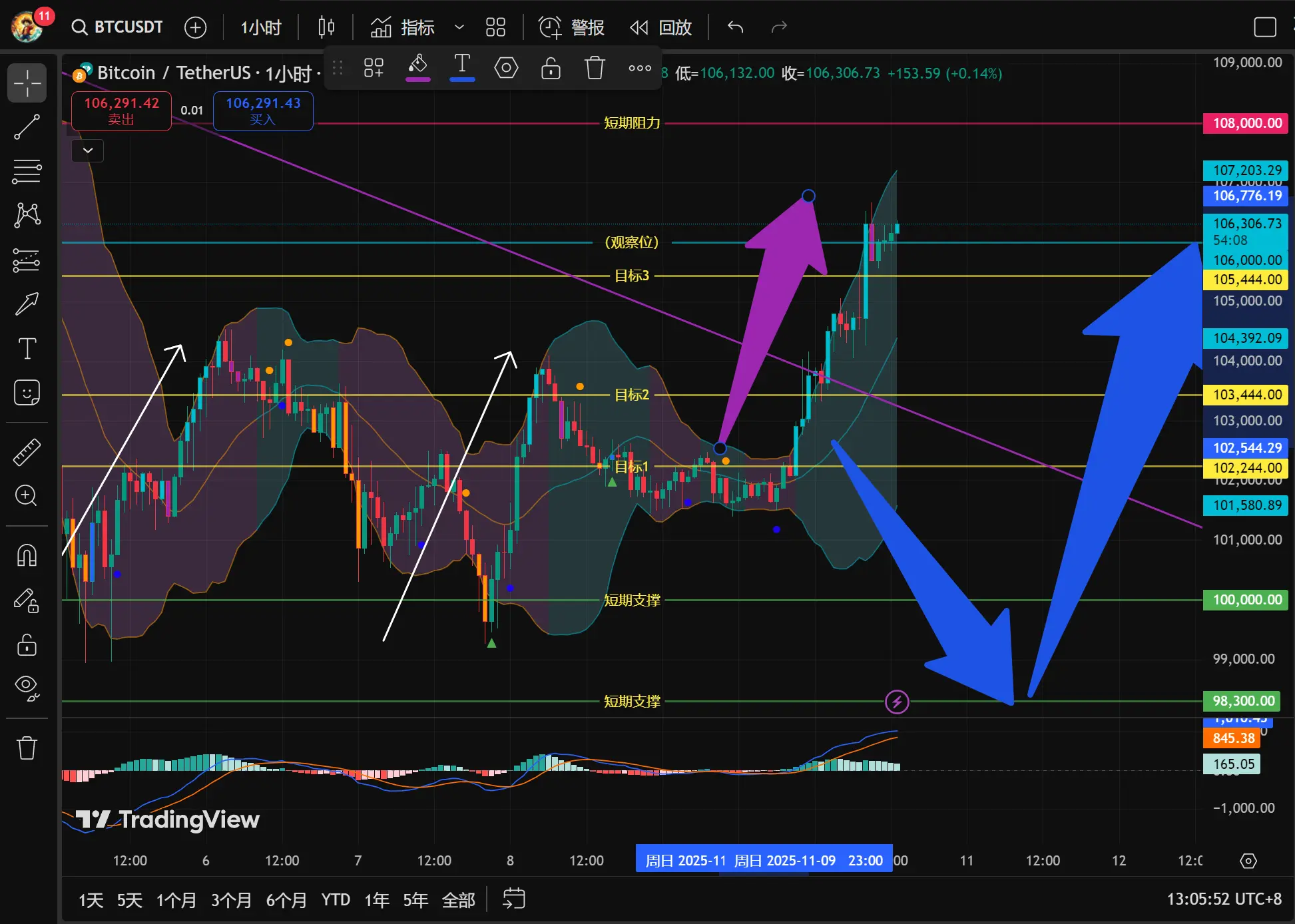Image resolution: width=1295 pixels, height=924 pixels.
Task: Open the go-to-date calendar icon
Action: [x=513, y=899]
